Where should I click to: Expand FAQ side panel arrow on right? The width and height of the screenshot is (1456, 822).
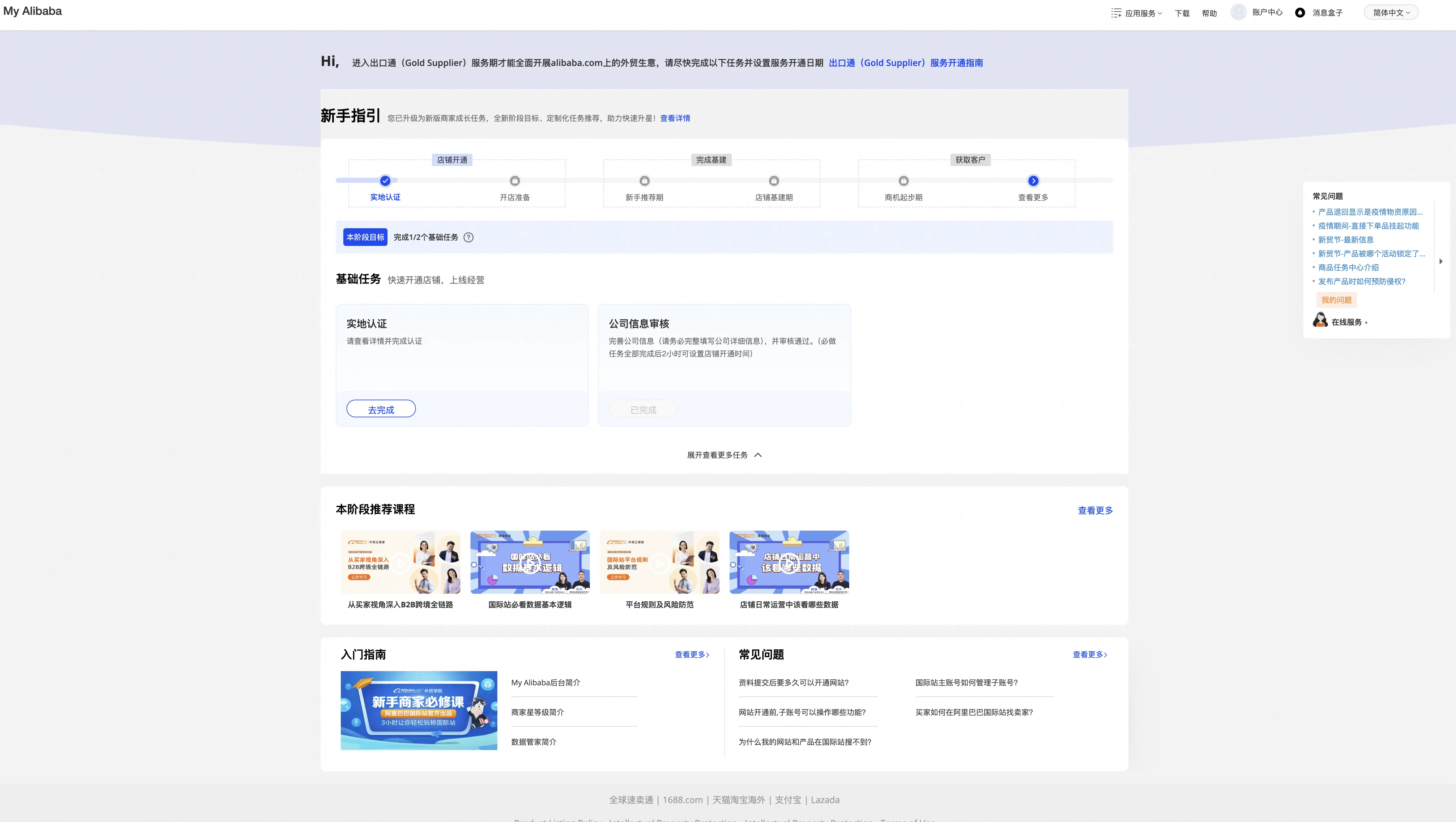point(1441,261)
